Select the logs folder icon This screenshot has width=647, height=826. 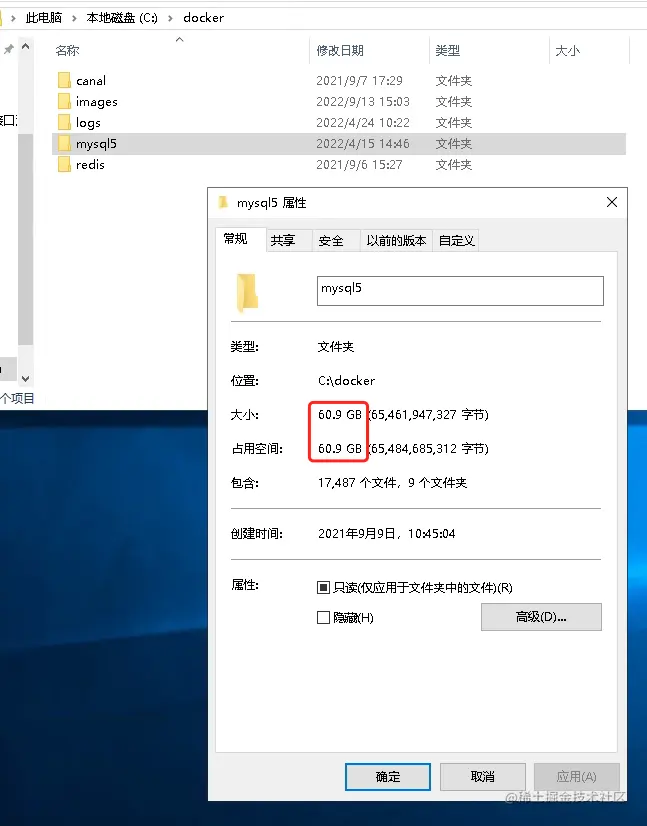(x=64, y=123)
